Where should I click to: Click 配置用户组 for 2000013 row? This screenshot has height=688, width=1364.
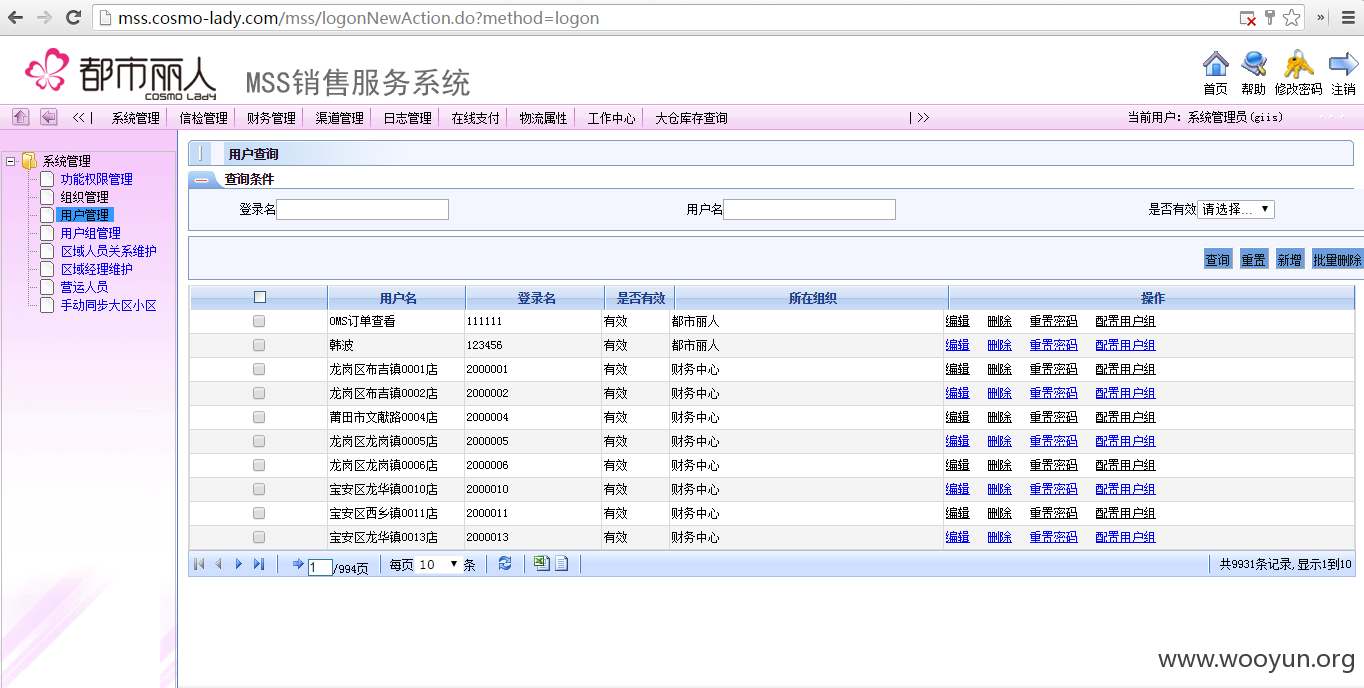(x=1125, y=537)
